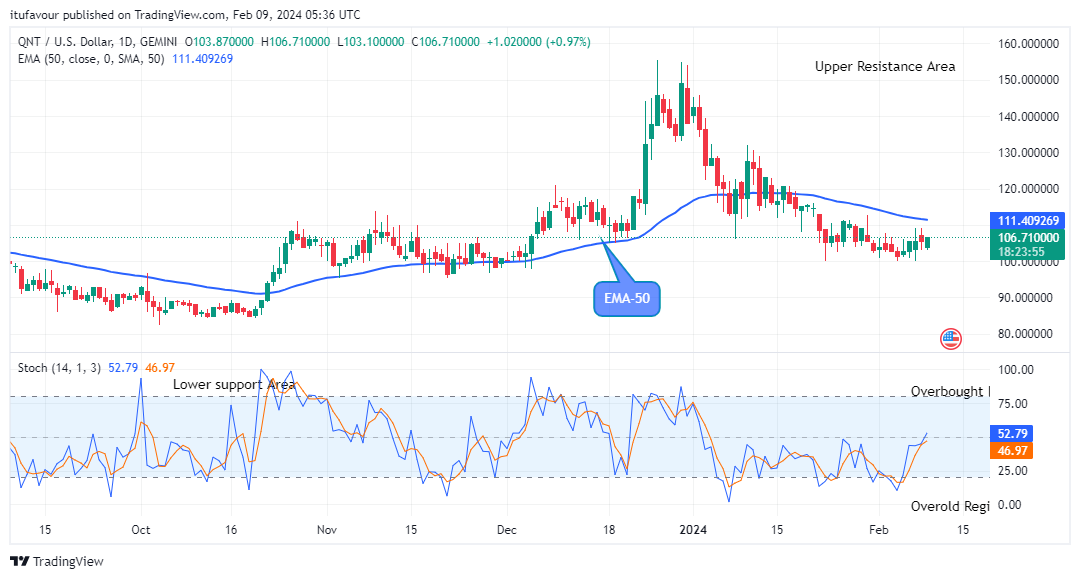The height and width of the screenshot is (579, 1080).
Task: Click the US flag event icon
Action: pyautogui.click(x=951, y=339)
